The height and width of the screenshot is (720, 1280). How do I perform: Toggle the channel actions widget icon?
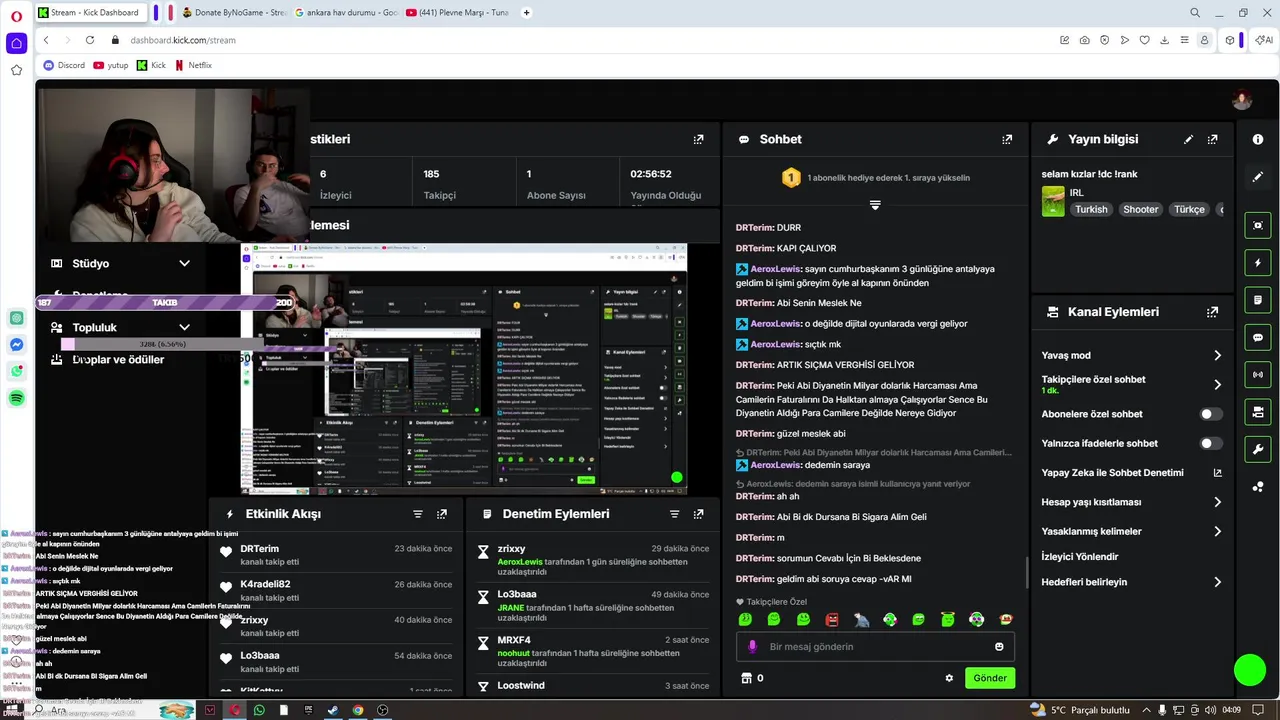[1258, 412]
